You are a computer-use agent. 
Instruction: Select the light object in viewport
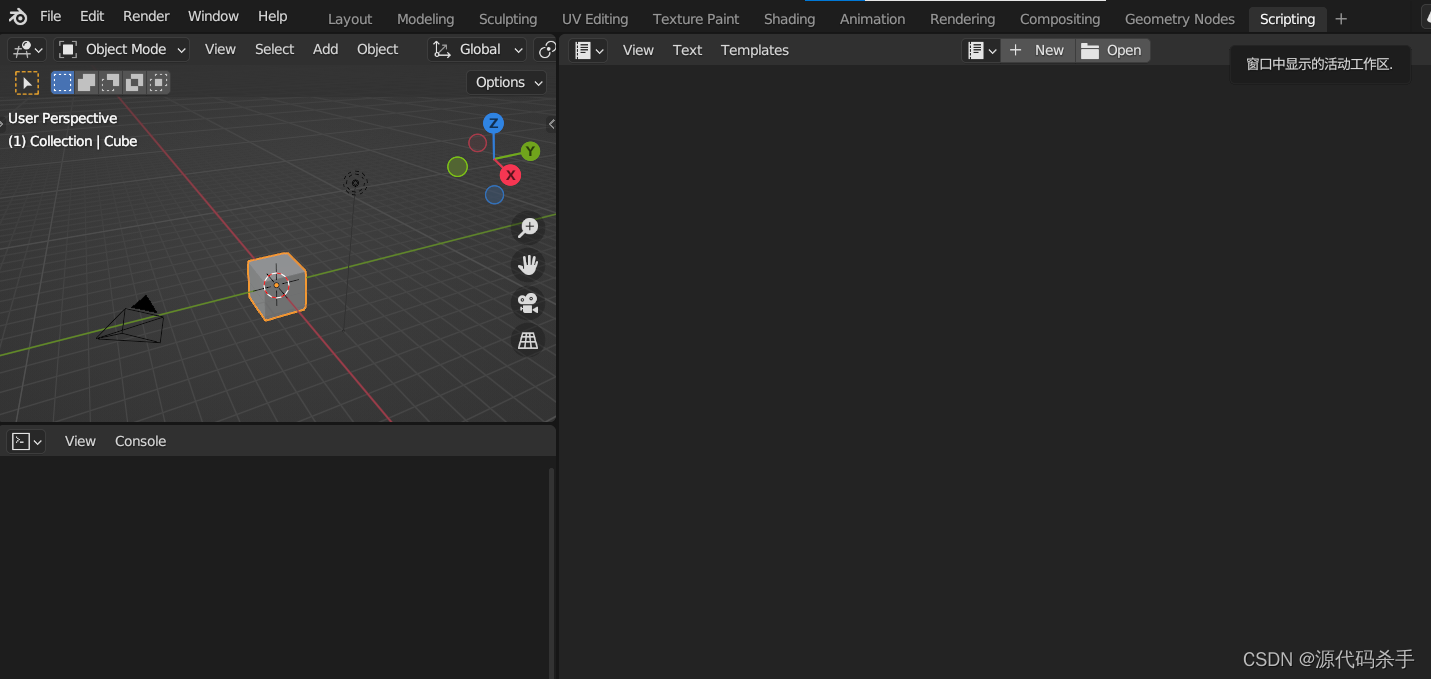point(355,183)
